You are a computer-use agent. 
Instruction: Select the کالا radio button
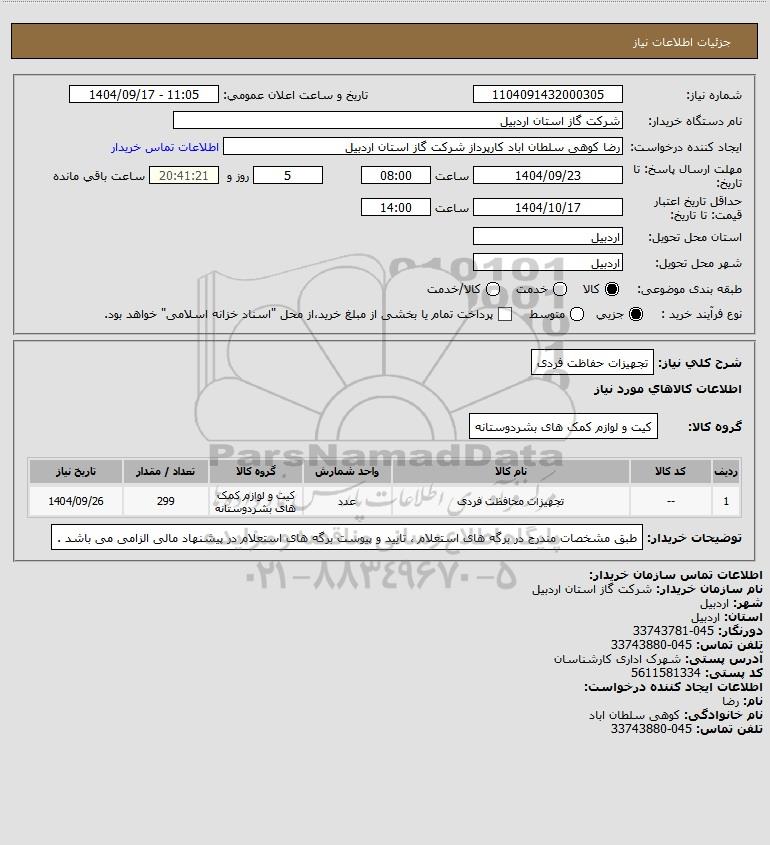(612, 289)
